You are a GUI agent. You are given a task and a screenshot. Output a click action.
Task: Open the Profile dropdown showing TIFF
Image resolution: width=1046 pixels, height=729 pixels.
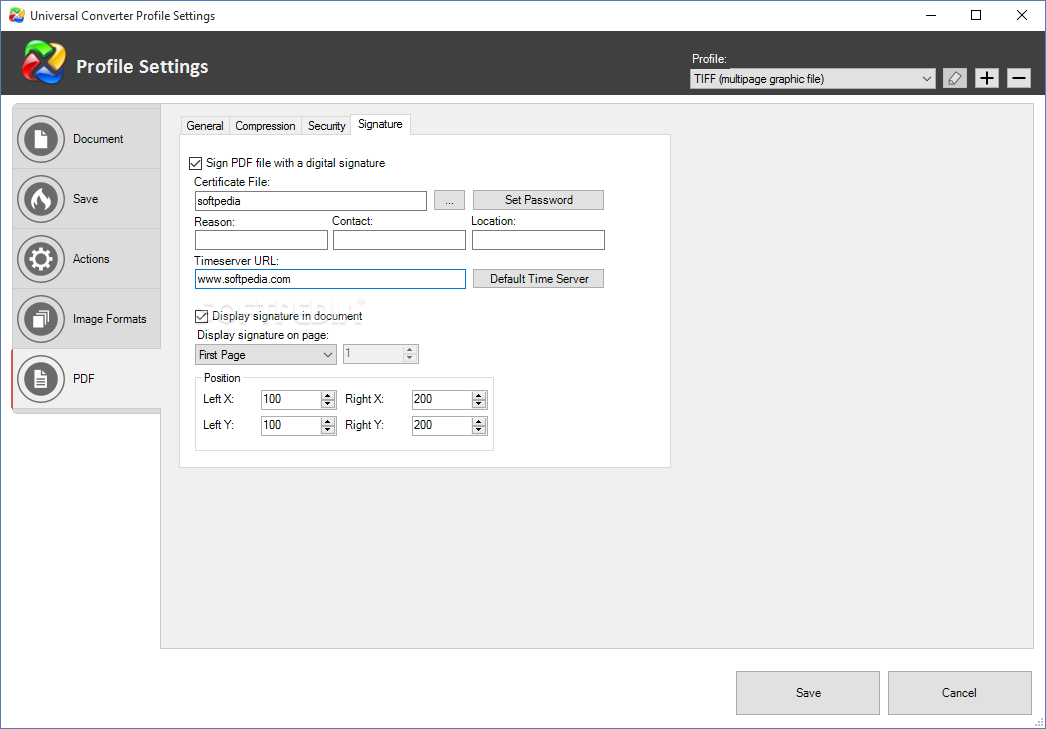pyautogui.click(x=813, y=79)
